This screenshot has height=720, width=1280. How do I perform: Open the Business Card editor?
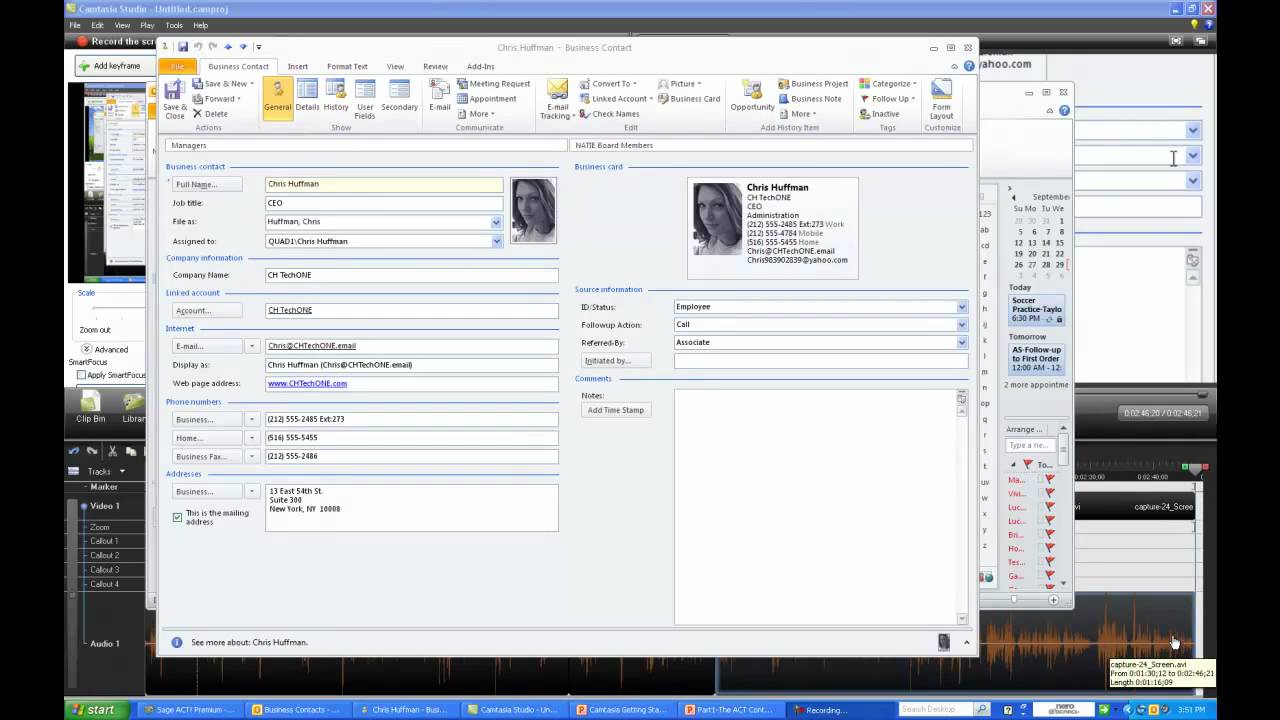pyautogui.click(x=689, y=99)
